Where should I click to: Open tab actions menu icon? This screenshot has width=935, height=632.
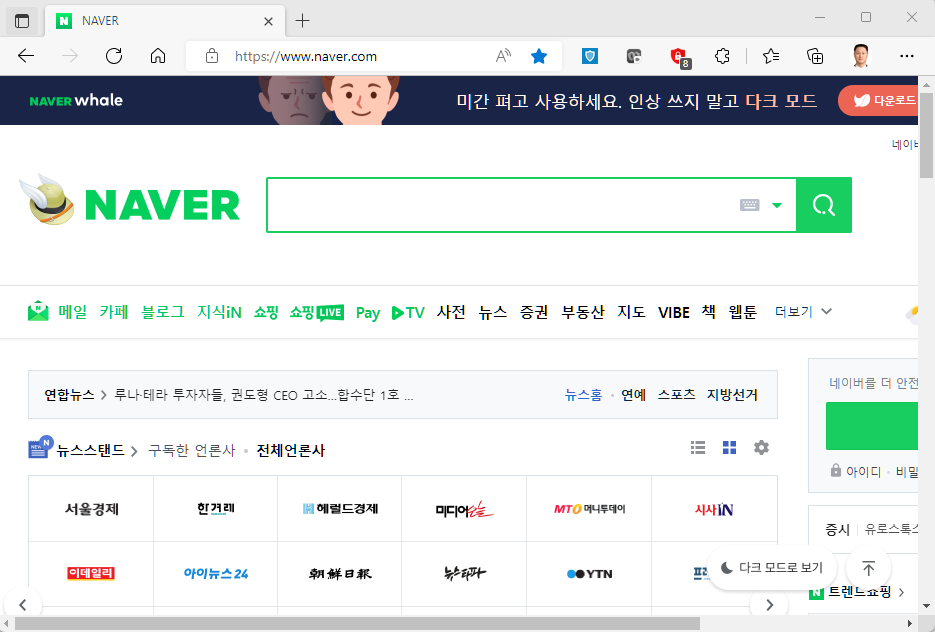pyautogui.click(x=22, y=21)
